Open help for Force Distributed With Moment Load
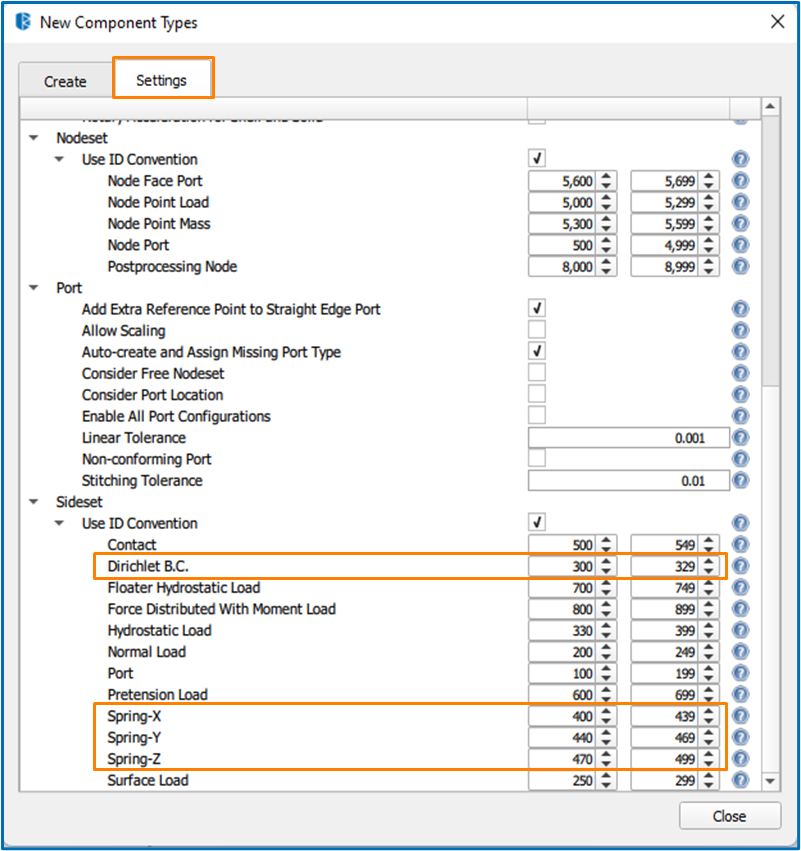This screenshot has height=851, width=801. tap(740, 609)
